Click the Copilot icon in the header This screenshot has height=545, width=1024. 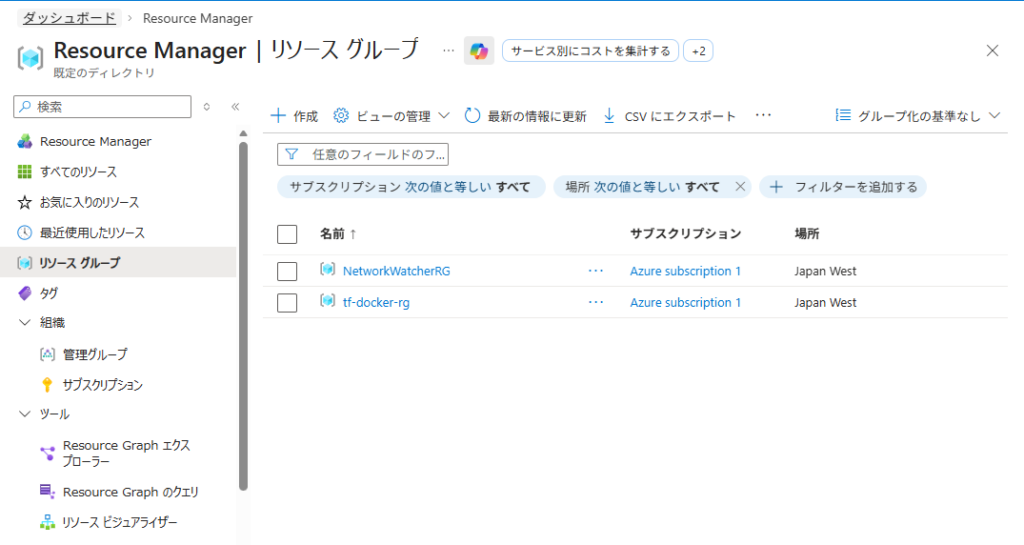(479, 51)
